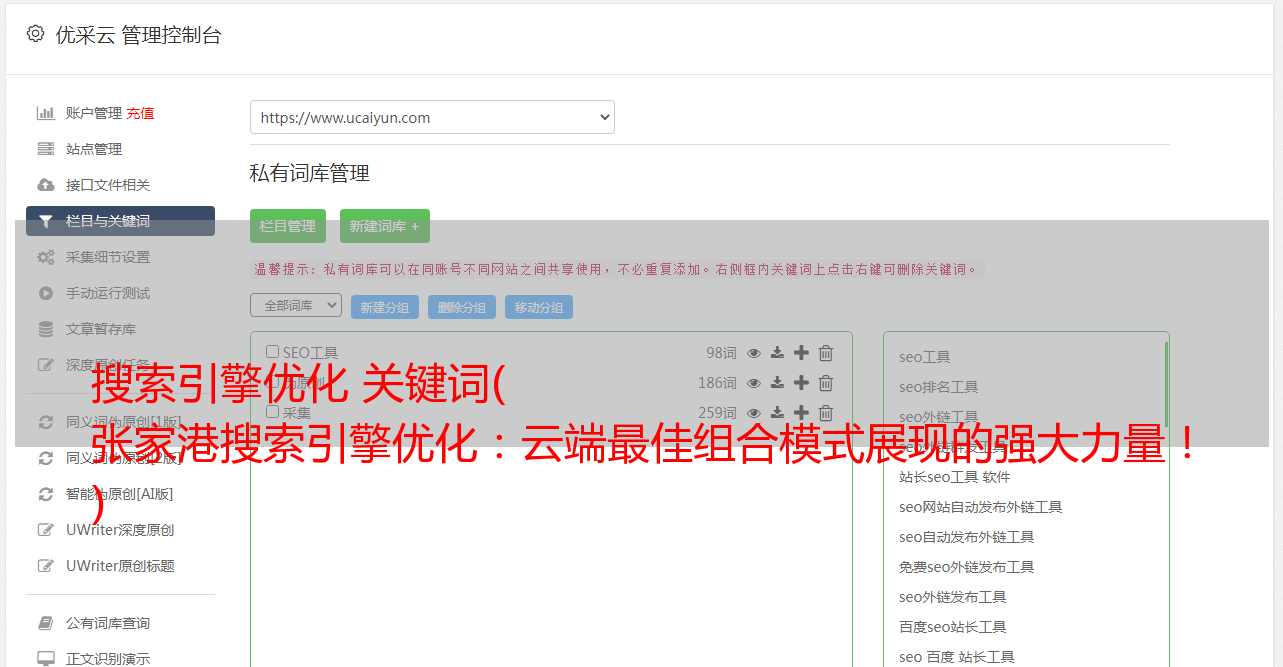Click the red 充值 recharge link

(140, 113)
